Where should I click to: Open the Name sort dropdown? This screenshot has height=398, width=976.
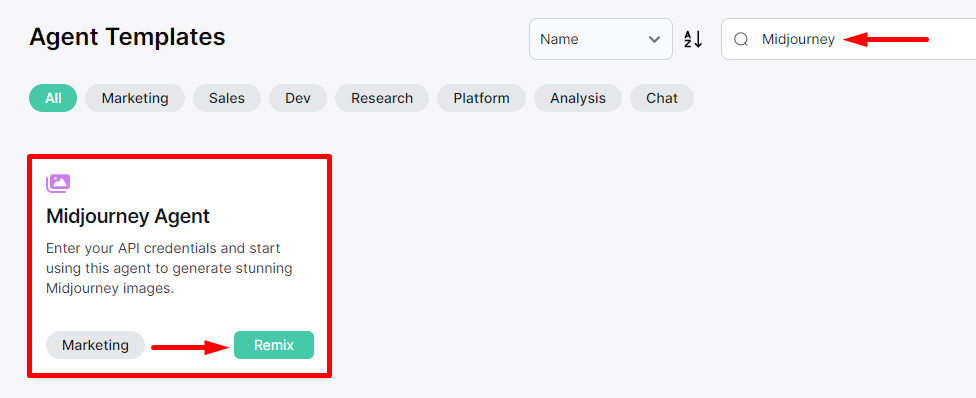click(601, 39)
